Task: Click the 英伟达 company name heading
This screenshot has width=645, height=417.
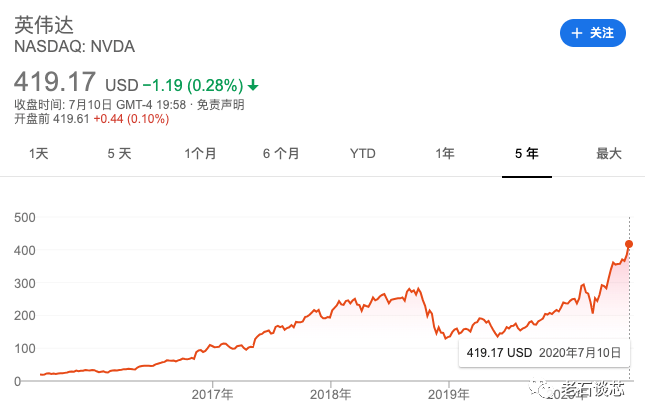Action: coord(45,23)
